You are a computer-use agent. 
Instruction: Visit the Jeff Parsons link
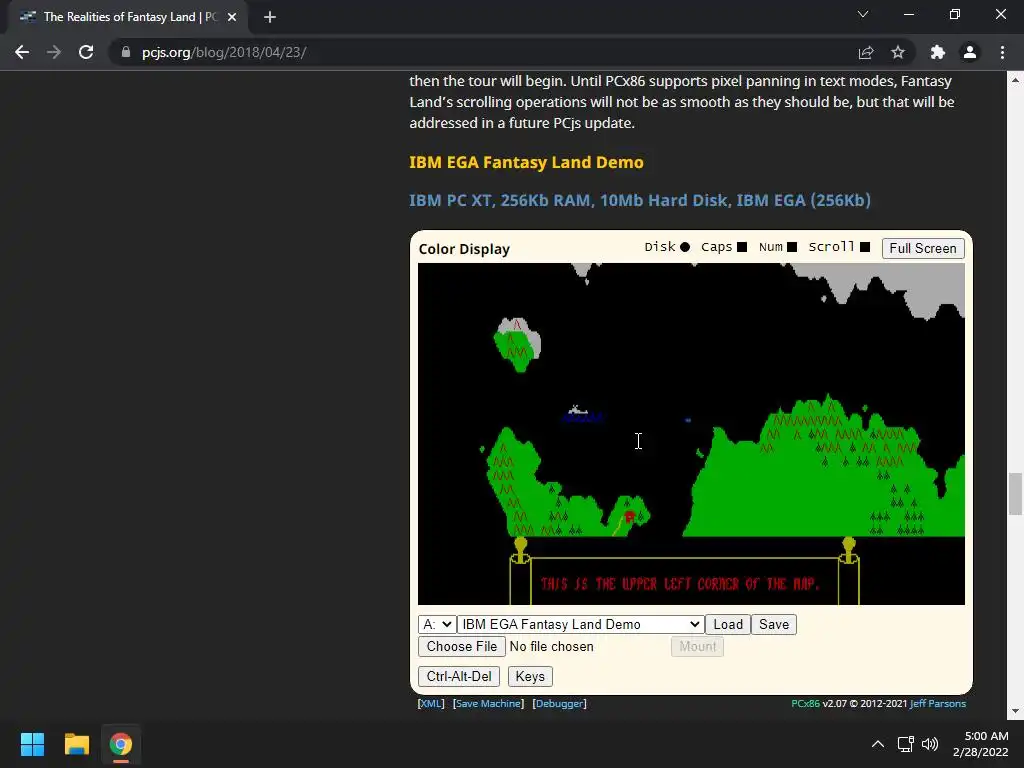click(x=937, y=703)
